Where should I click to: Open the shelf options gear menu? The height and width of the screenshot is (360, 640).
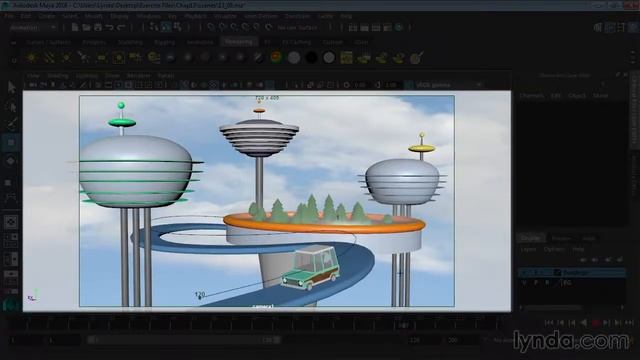[x=13, y=60]
